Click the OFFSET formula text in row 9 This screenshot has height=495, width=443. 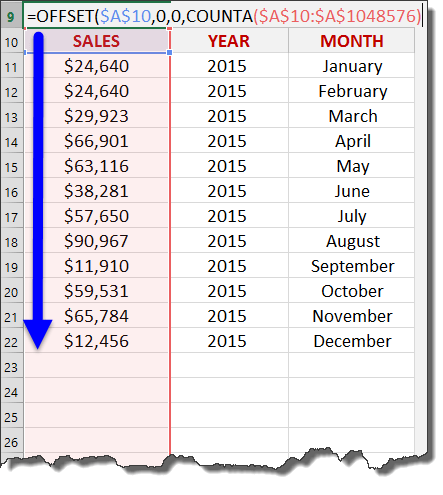(x=224, y=16)
